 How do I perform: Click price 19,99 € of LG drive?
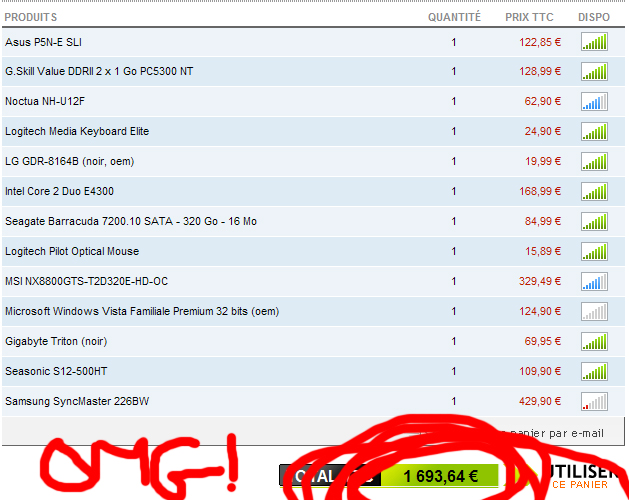[x=543, y=161]
